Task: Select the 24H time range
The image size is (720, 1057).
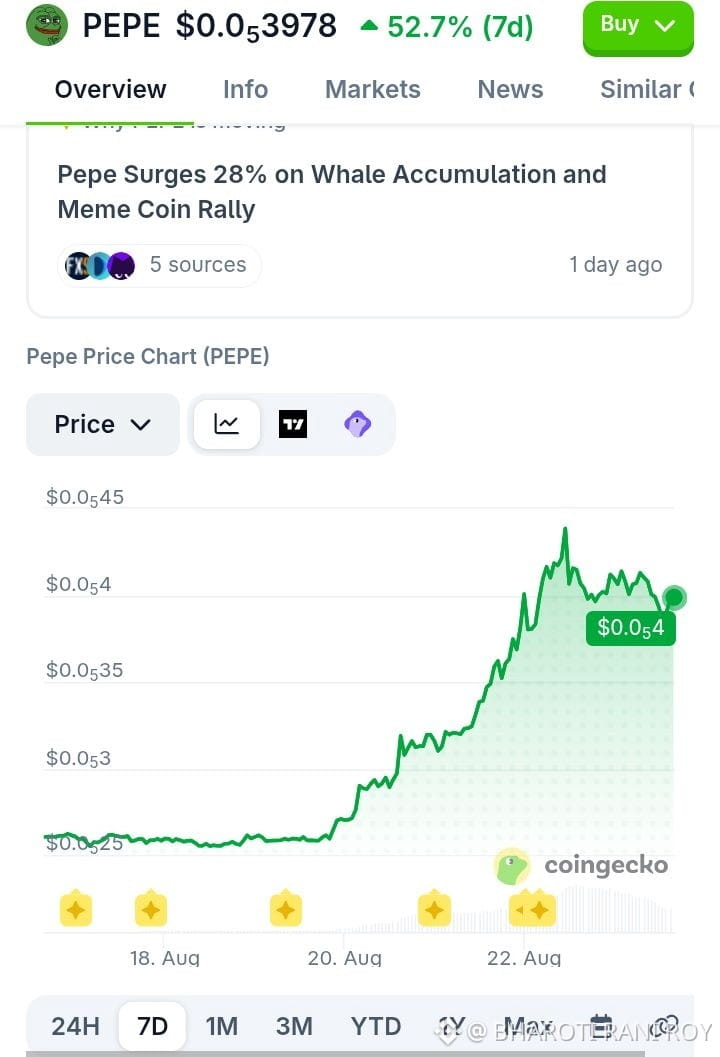Action: point(76,1026)
